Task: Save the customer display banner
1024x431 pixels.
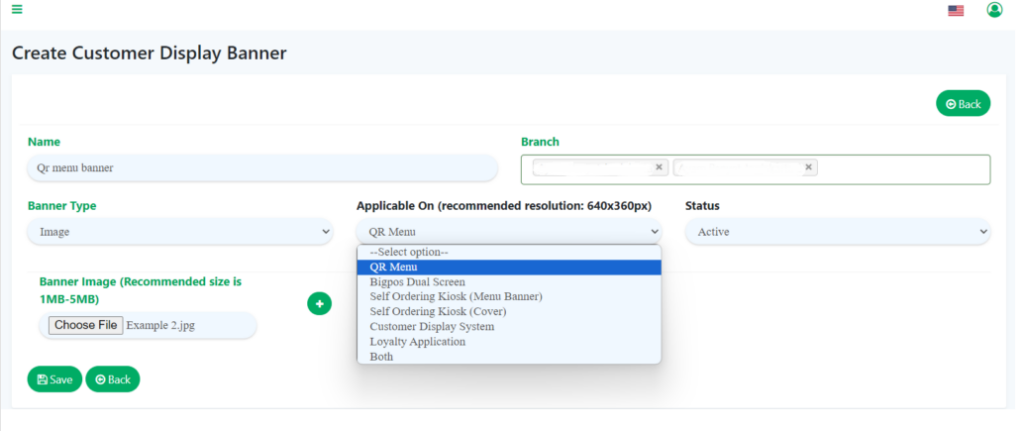Action: tap(54, 380)
